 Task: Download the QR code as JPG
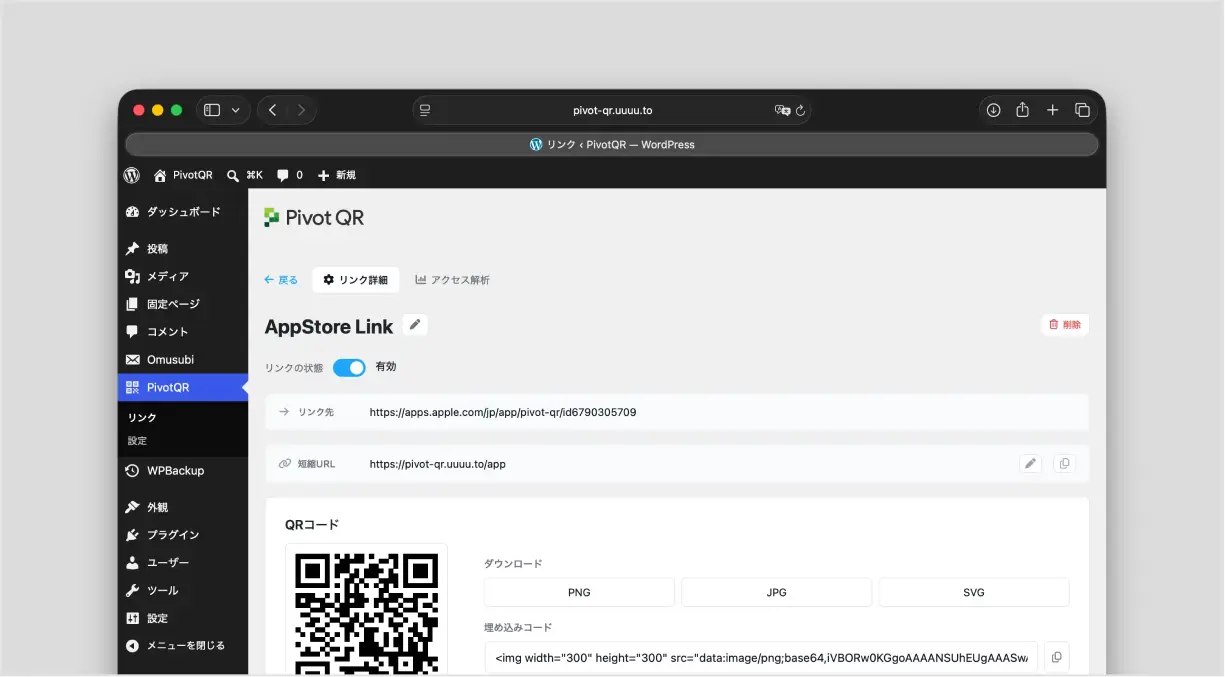(777, 592)
